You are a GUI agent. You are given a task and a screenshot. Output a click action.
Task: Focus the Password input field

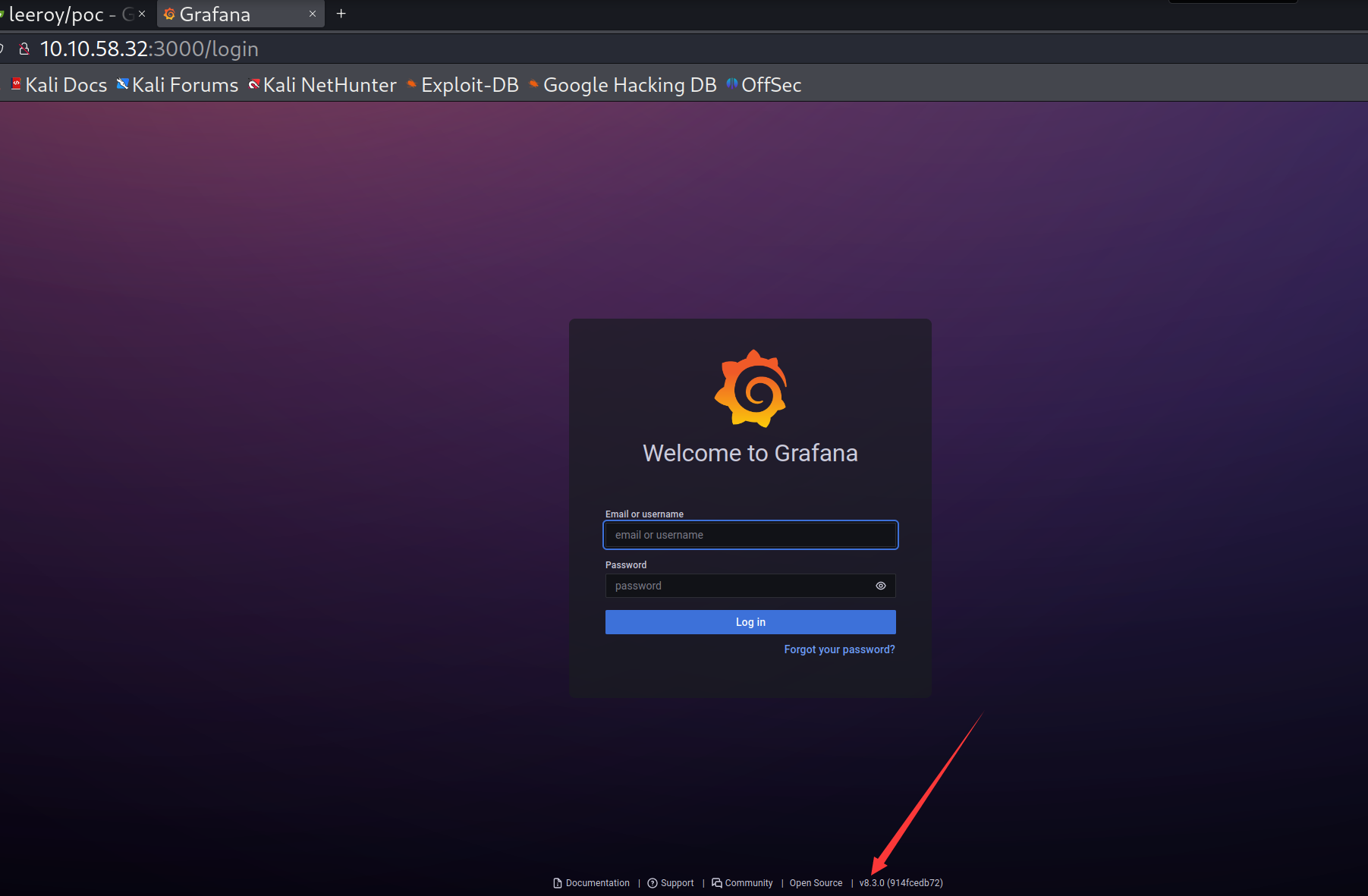tap(740, 586)
